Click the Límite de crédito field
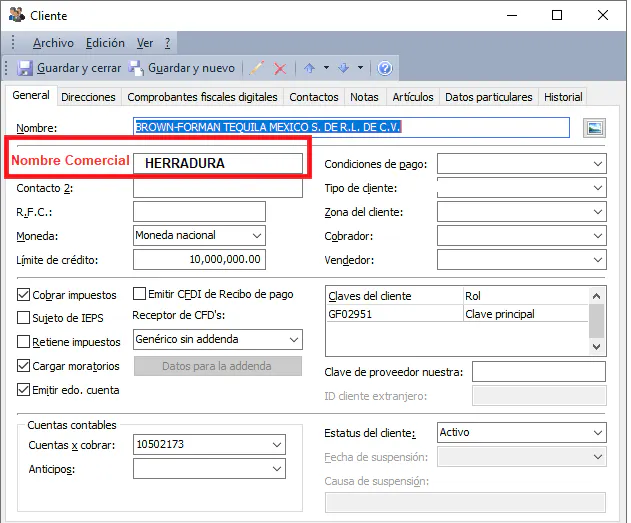Image resolution: width=631 pixels, height=523 pixels. pyautogui.click(x=199, y=259)
